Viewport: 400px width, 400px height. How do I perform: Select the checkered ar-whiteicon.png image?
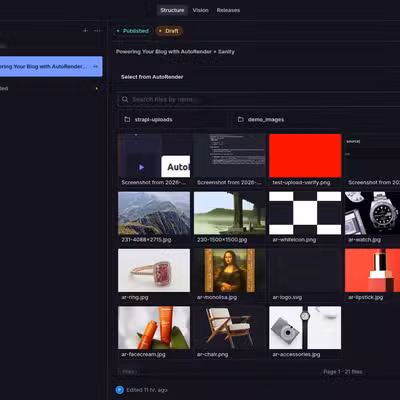tap(305, 213)
